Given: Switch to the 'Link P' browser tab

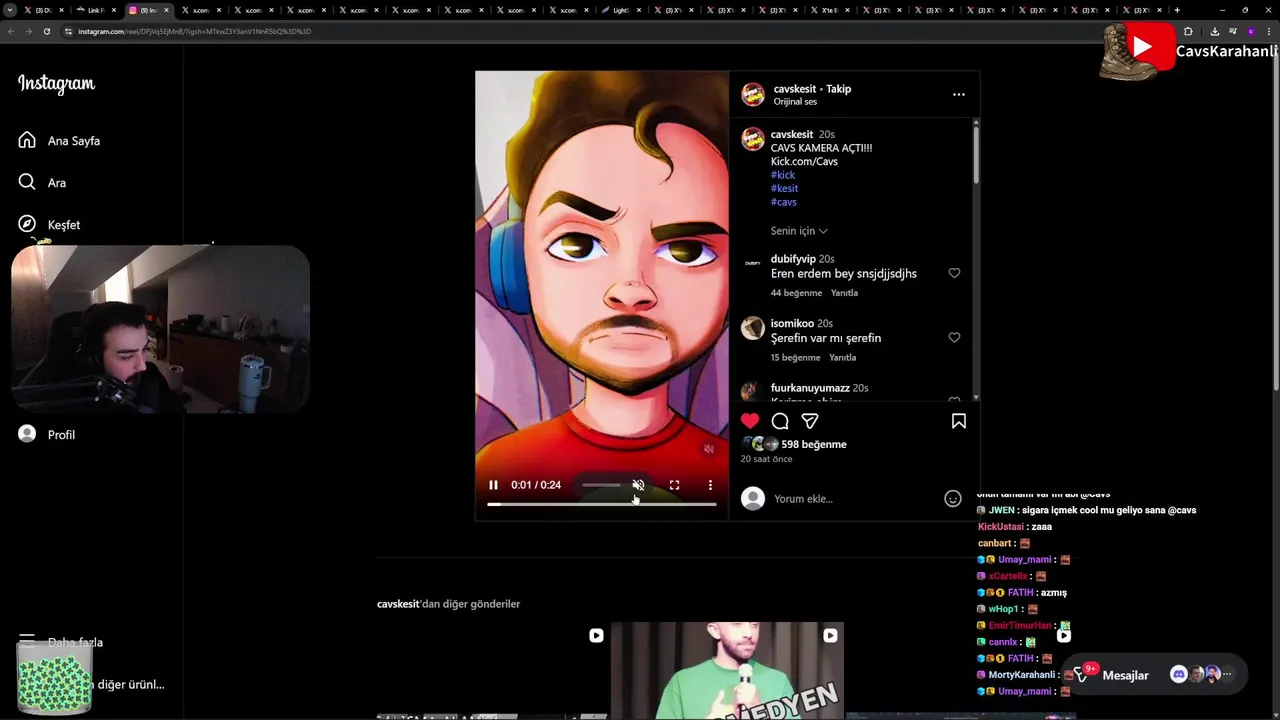Looking at the screenshot, I should (96, 10).
